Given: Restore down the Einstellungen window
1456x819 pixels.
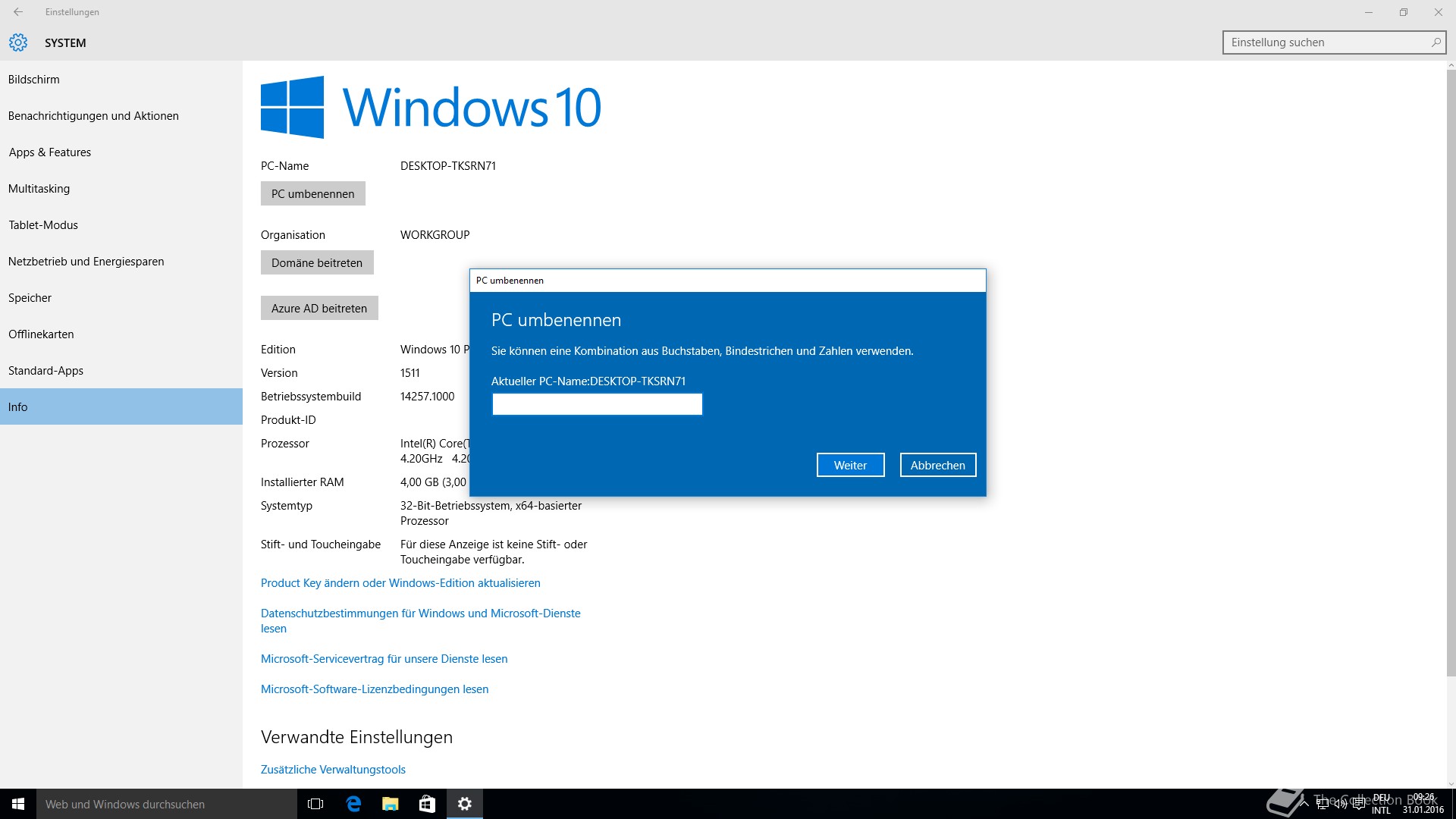Looking at the screenshot, I should (1404, 12).
